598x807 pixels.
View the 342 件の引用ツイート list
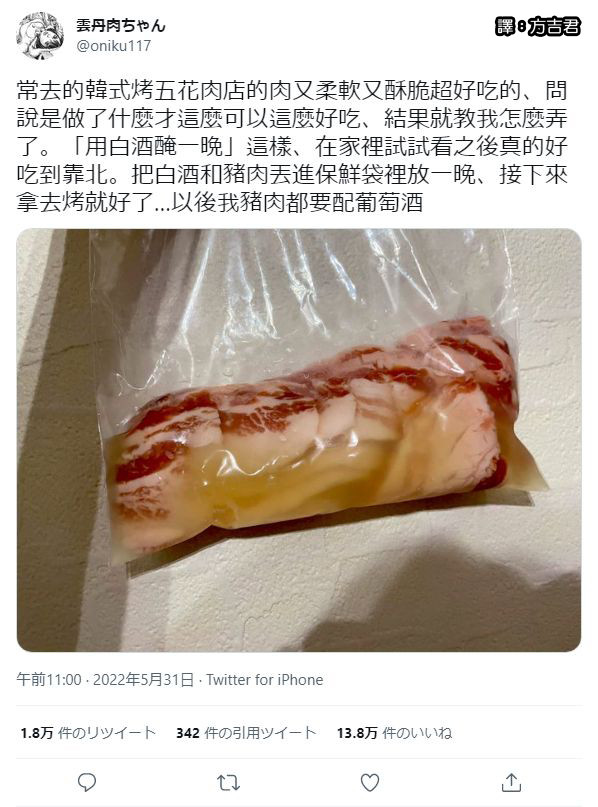coord(246,733)
